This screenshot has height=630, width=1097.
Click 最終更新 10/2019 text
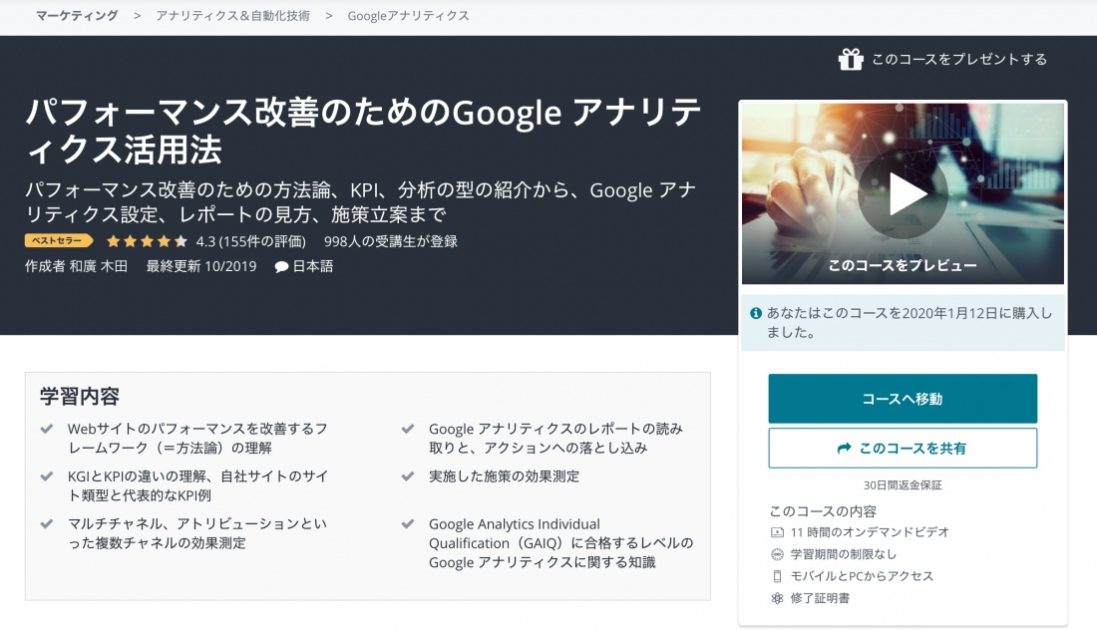(201, 267)
